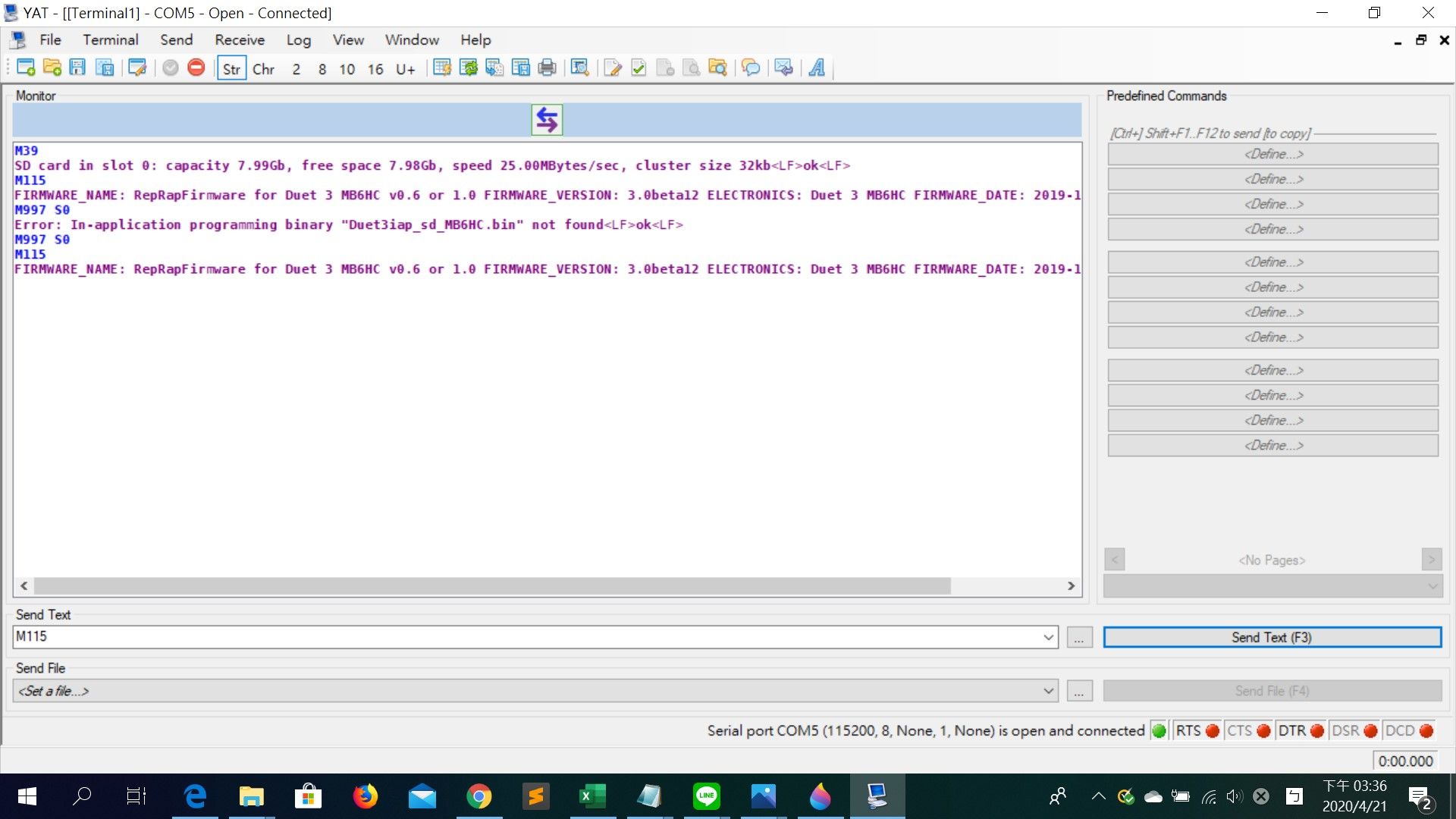This screenshot has width=1456, height=819.
Task: Open the Receive menu
Action: (x=240, y=39)
